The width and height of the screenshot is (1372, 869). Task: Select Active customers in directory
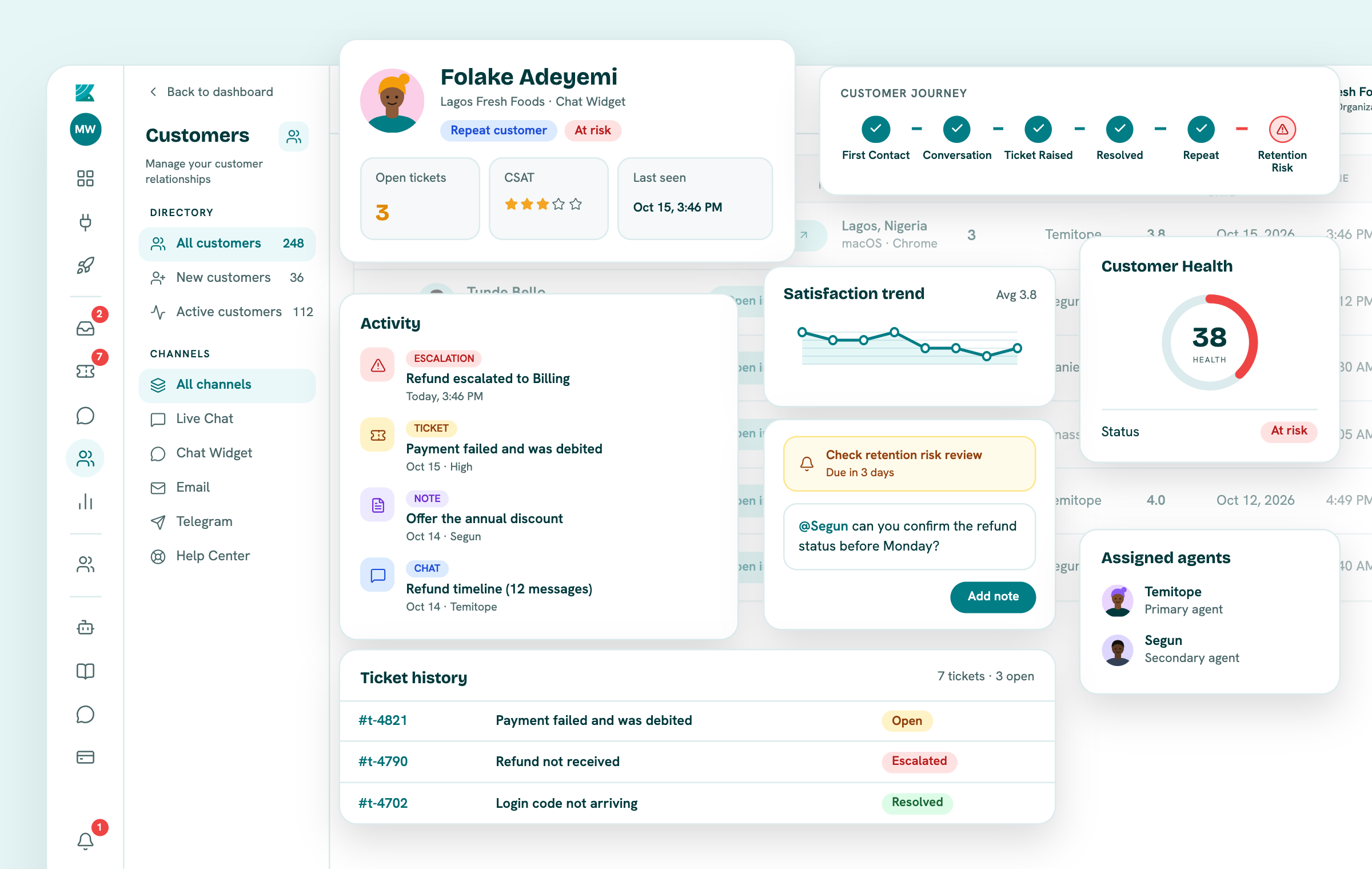pos(228,312)
